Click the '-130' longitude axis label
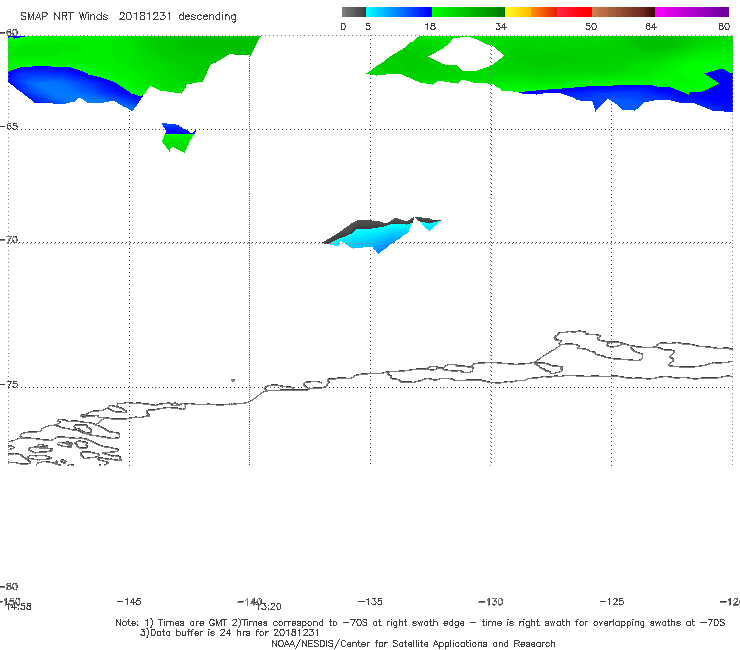This screenshot has width=740, height=650. point(491,602)
